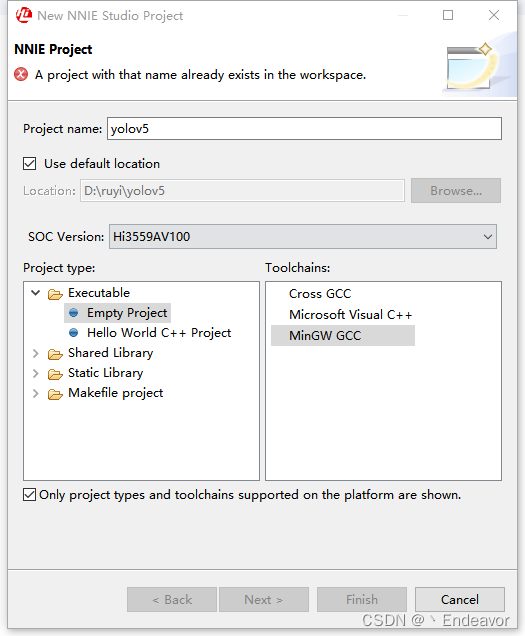Choose the Microsoft Visual C++ toolchain
The height and width of the screenshot is (636, 525).
(x=351, y=315)
